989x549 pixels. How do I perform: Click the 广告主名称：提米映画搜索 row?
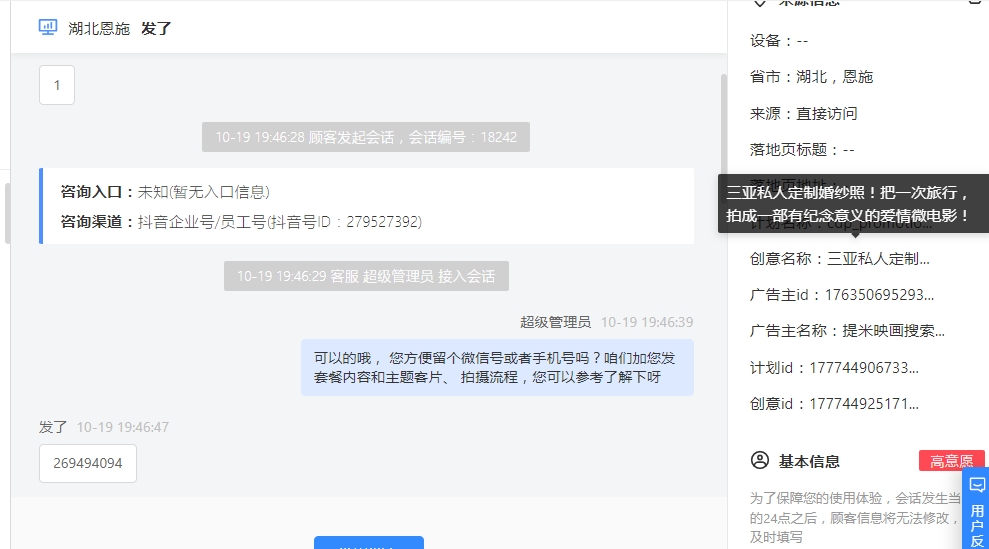(847, 331)
